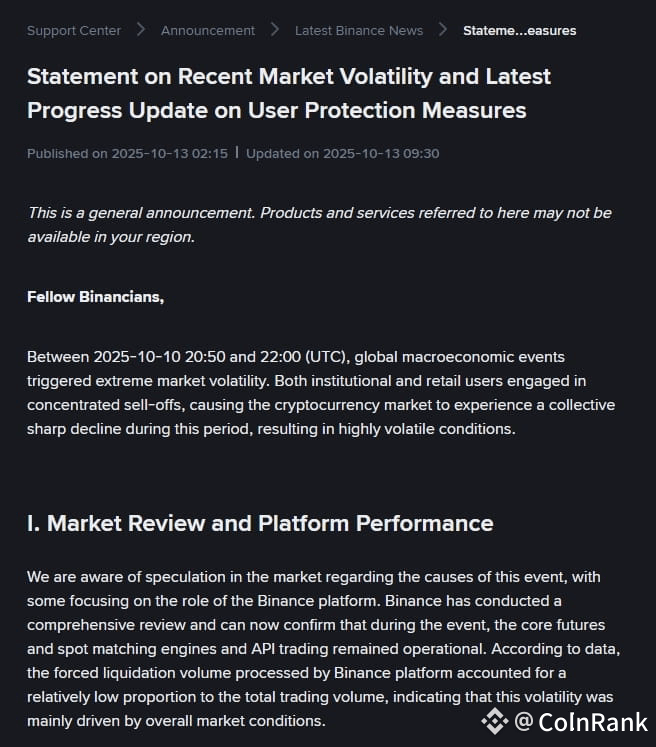Click the @ symbol in the watermark

pyautogui.click(x=524, y=721)
